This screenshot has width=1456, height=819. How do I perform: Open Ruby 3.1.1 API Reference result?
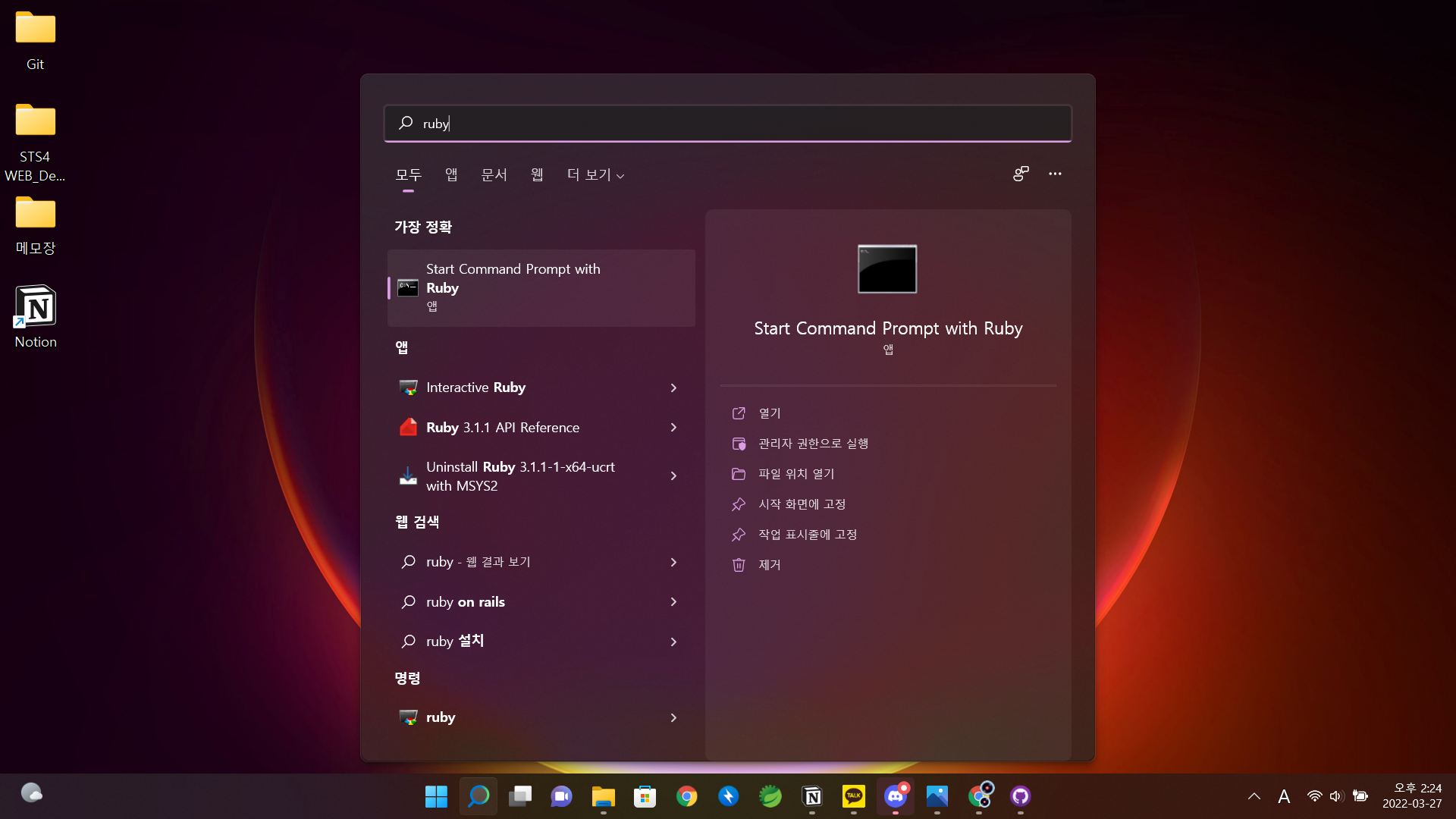502,428
